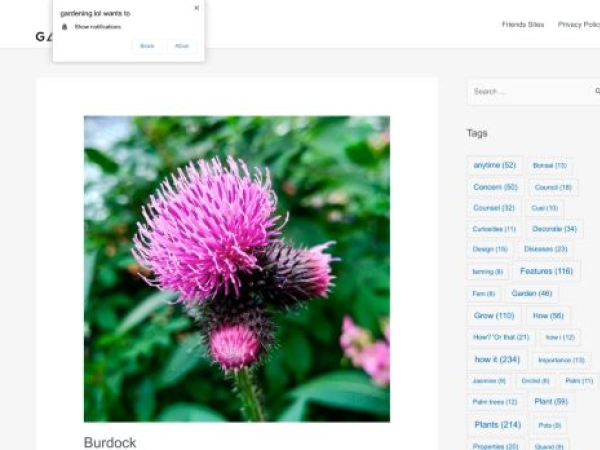Screen dimensions: 600x450
Task: Select the Importance tag
Action: pos(561,360)
